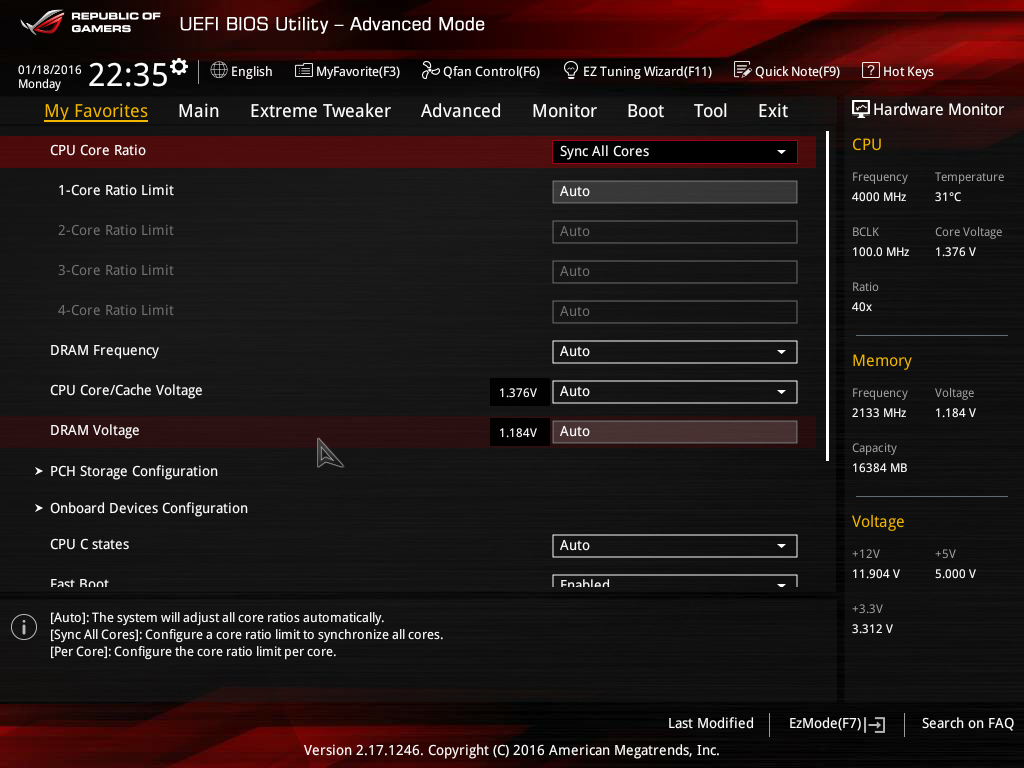Click the 3-Core Ratio Limit field
This screenshot has width=1024, height=768.
[675, 271]
